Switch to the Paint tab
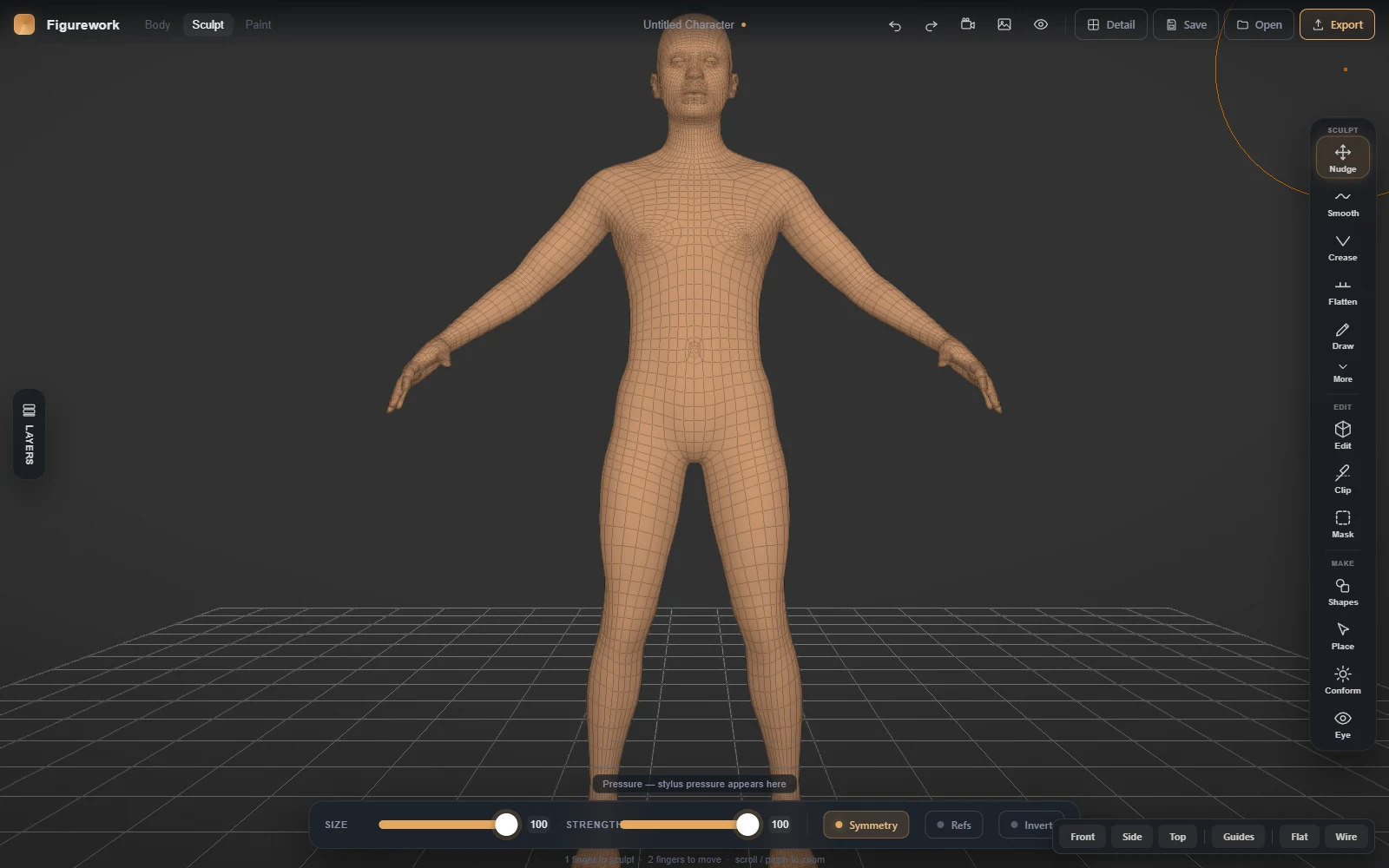The width and height of the screenshot is (1389, 868). point(258,24)
